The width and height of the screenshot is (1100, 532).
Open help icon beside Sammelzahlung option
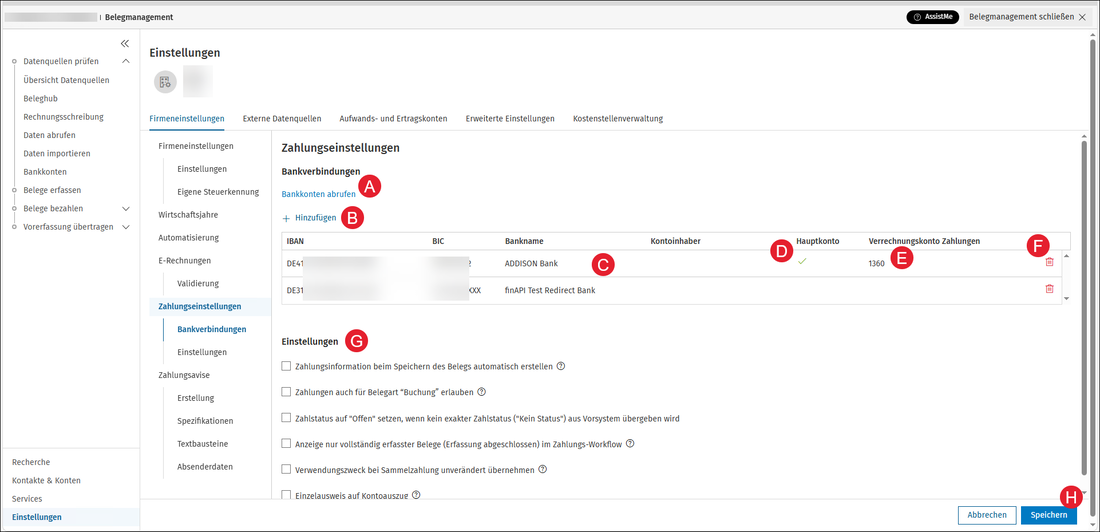click(542, 469)
